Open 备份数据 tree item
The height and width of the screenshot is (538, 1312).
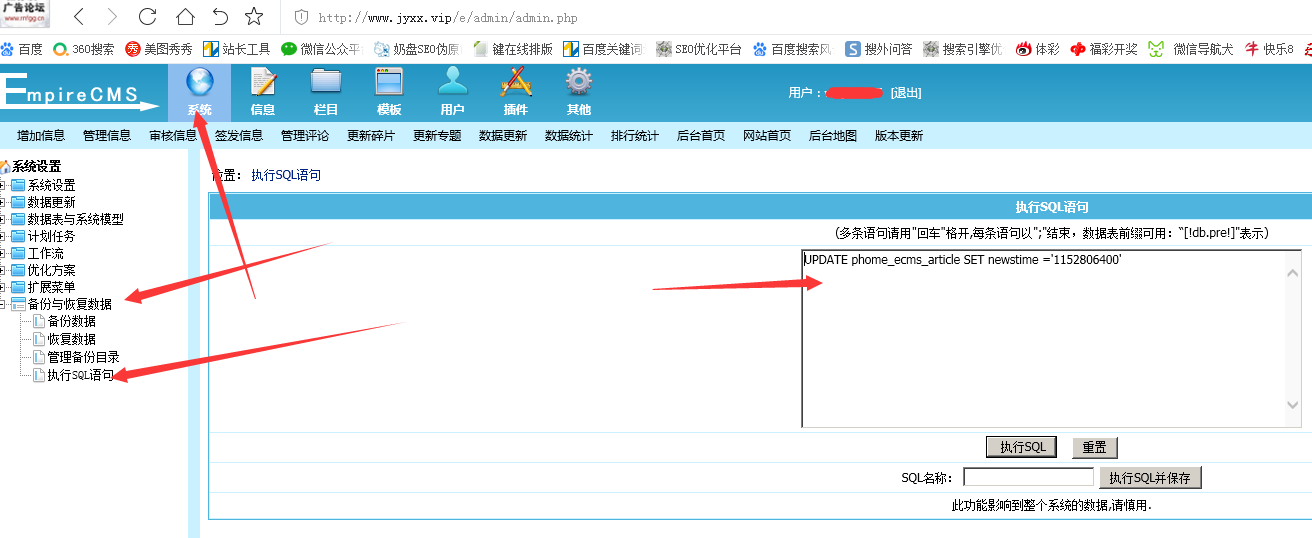pyautogui.click(x=72, y=322)
